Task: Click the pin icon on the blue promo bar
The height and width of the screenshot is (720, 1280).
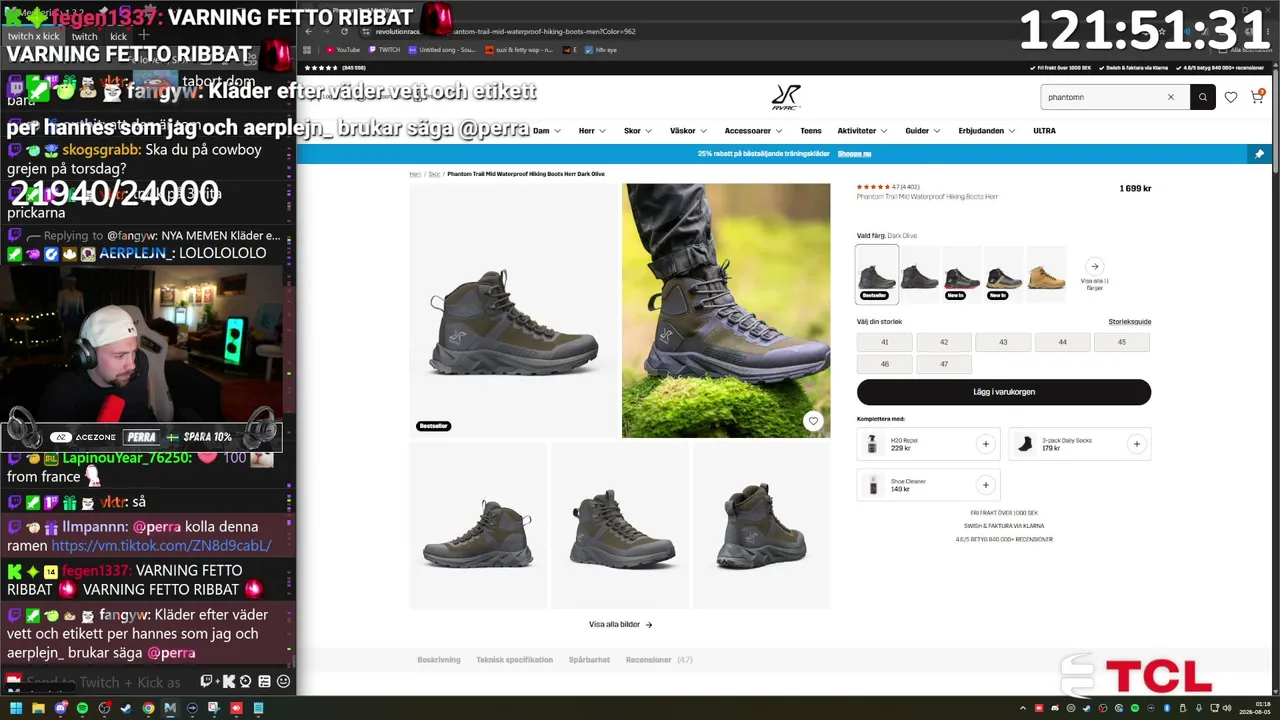Action: coord(1259,154)
